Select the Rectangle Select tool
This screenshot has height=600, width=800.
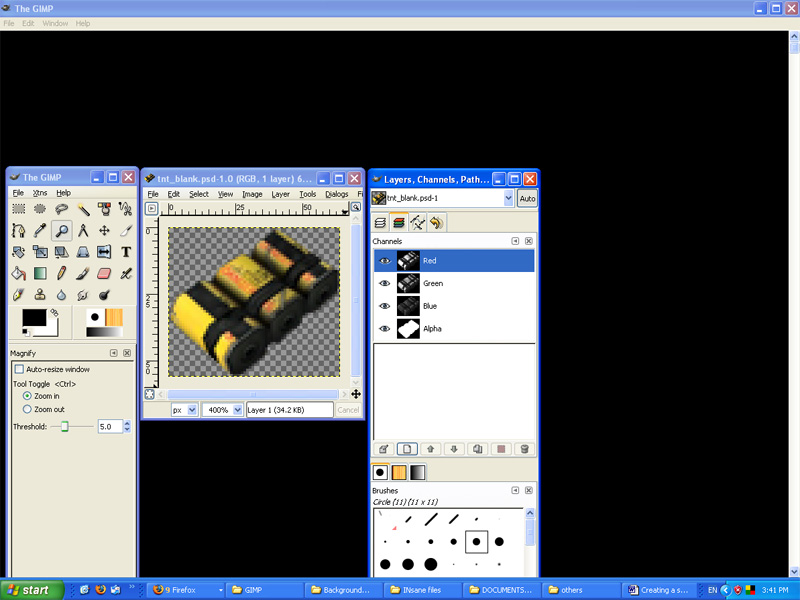18,209
